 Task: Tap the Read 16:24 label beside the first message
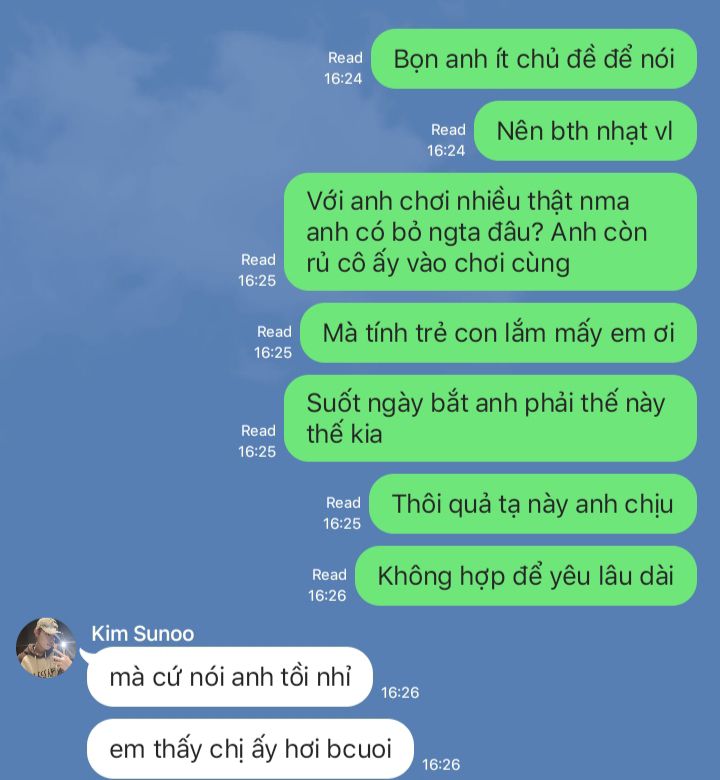click(343, 68)
